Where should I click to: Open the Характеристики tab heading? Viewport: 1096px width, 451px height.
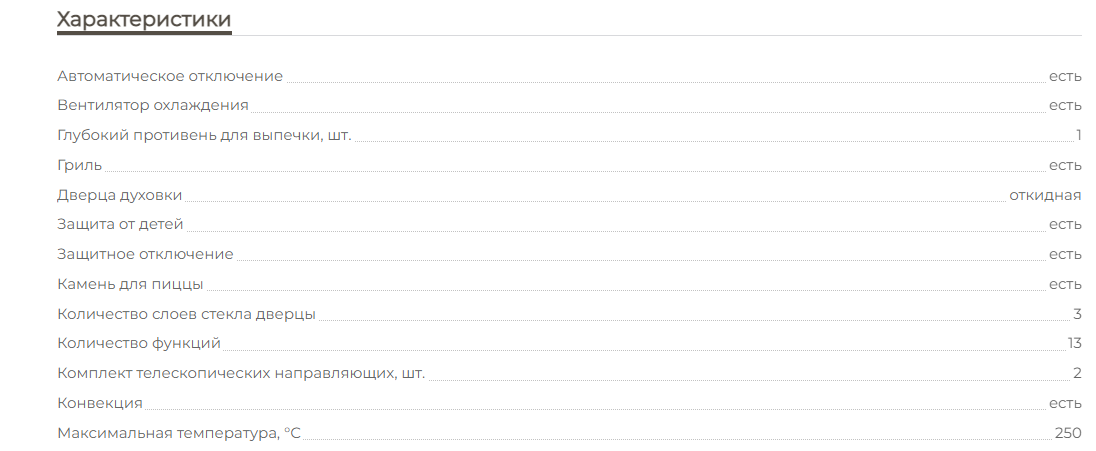point(144,19)
